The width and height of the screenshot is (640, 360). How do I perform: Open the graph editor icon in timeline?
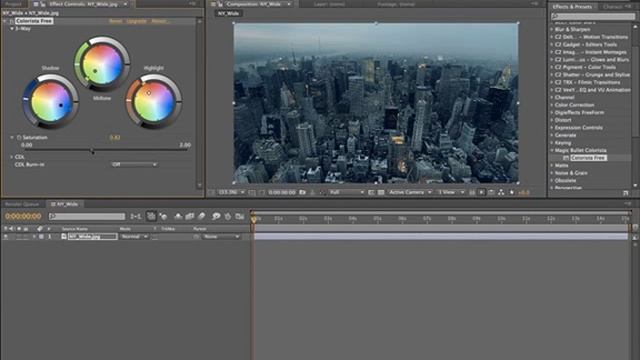[x=240, y=216]
